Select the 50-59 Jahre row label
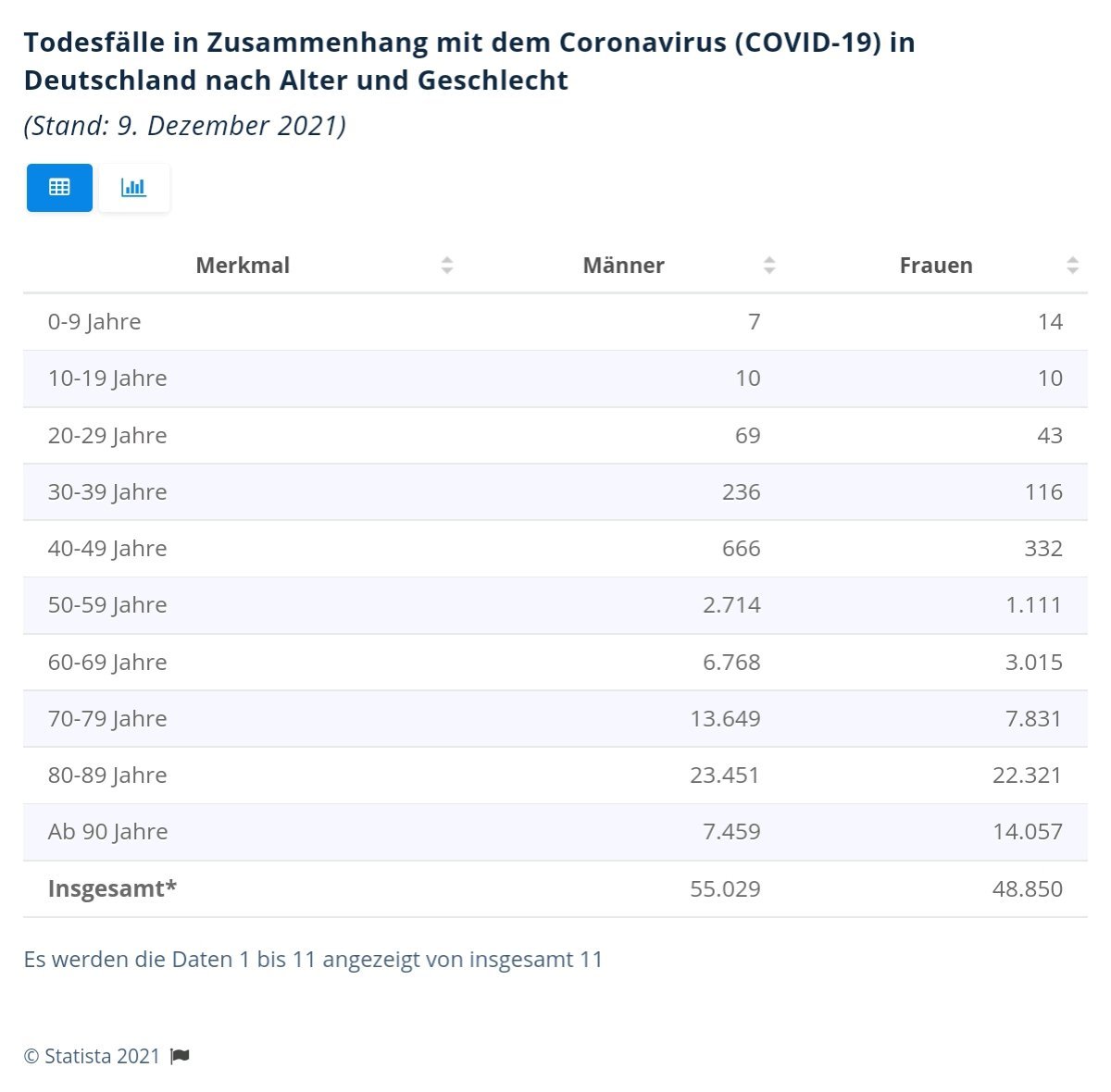 tap(107, 605)
